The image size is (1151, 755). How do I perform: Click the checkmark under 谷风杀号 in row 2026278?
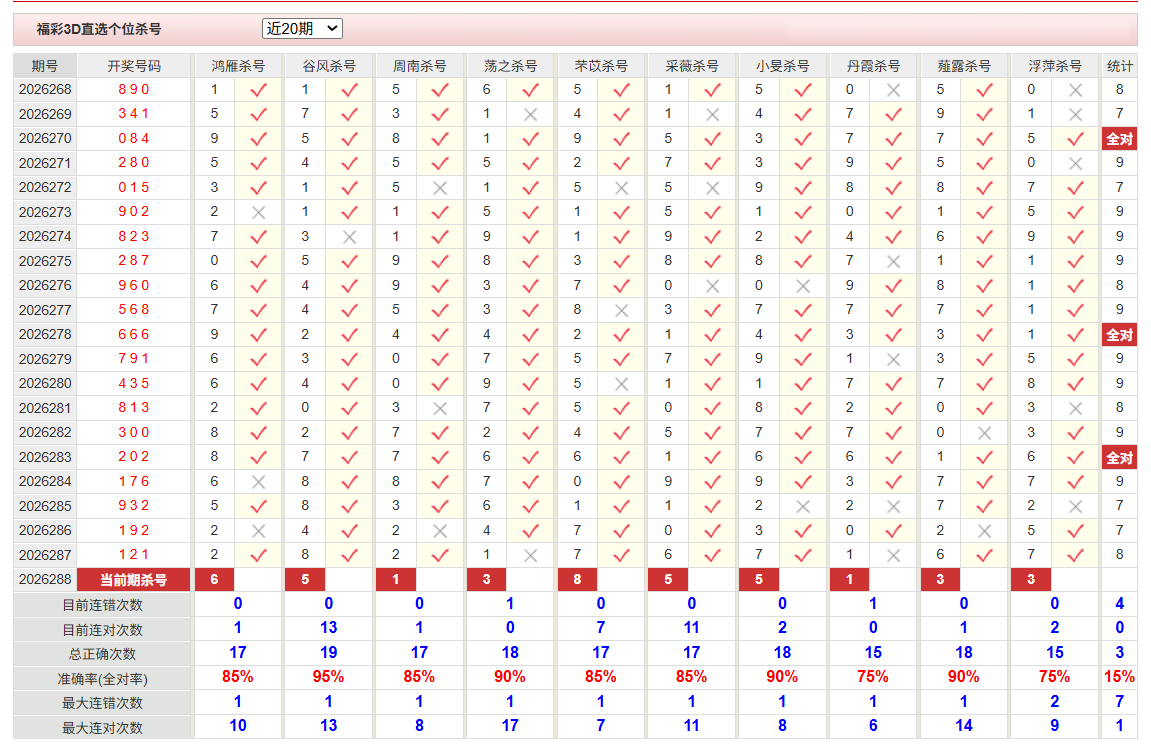pyautogui.click(x=349, y=335)
